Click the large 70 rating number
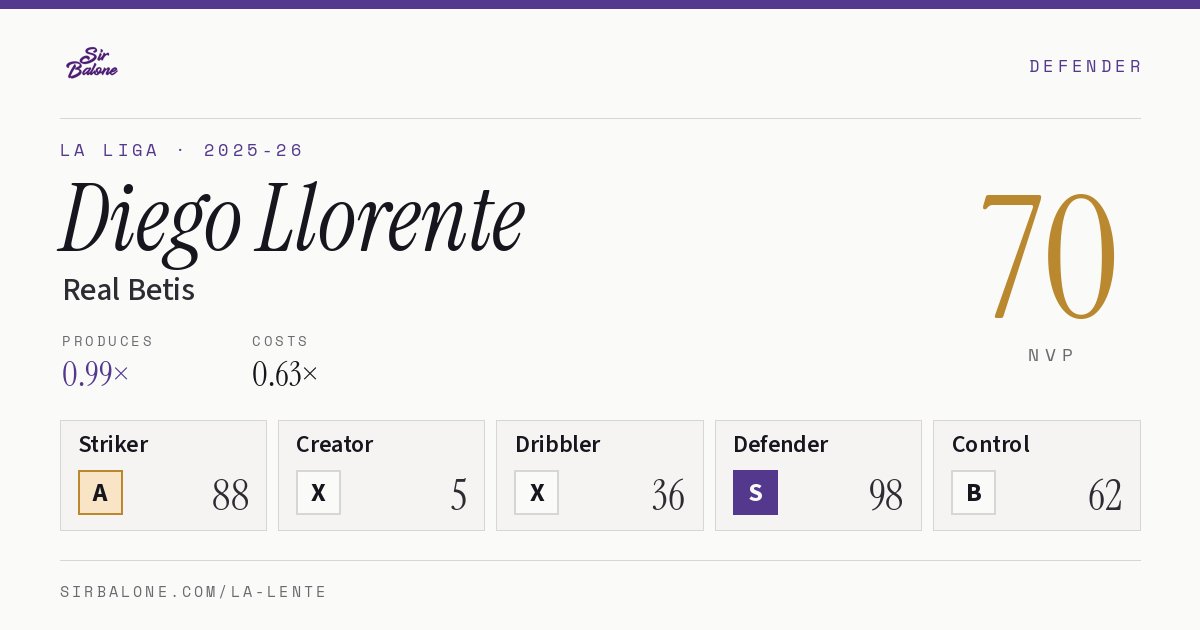 (x=1048, y=256)
